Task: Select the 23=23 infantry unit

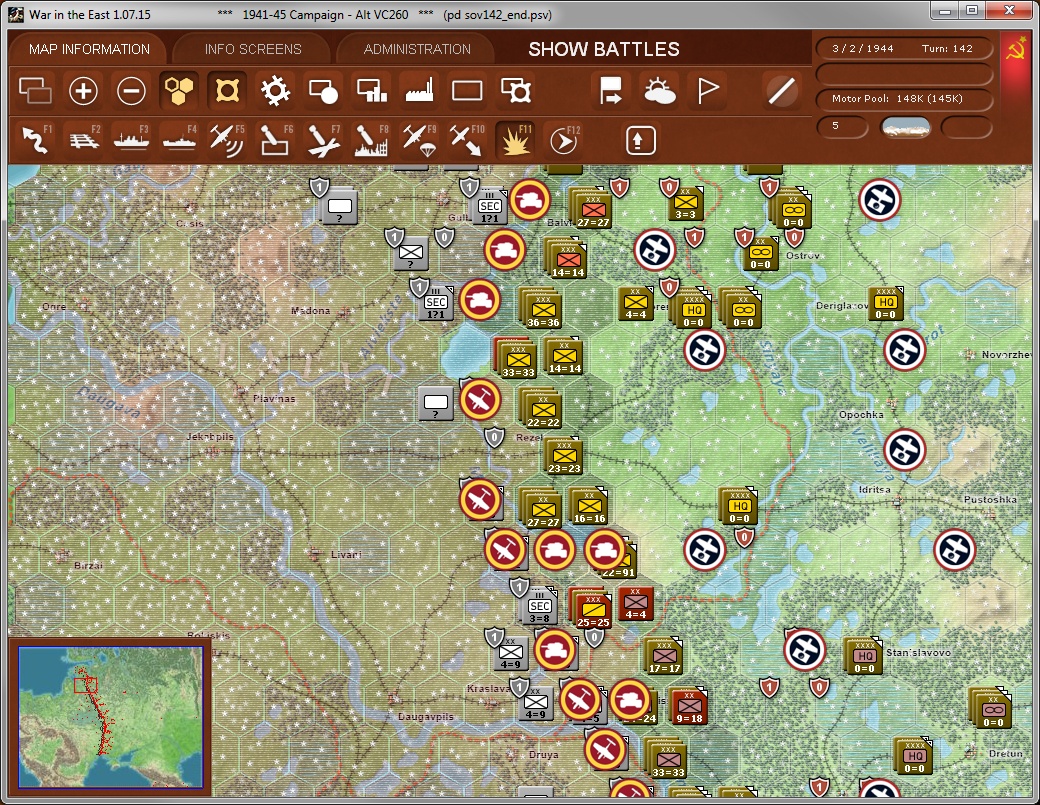Action: coord(564,456)
